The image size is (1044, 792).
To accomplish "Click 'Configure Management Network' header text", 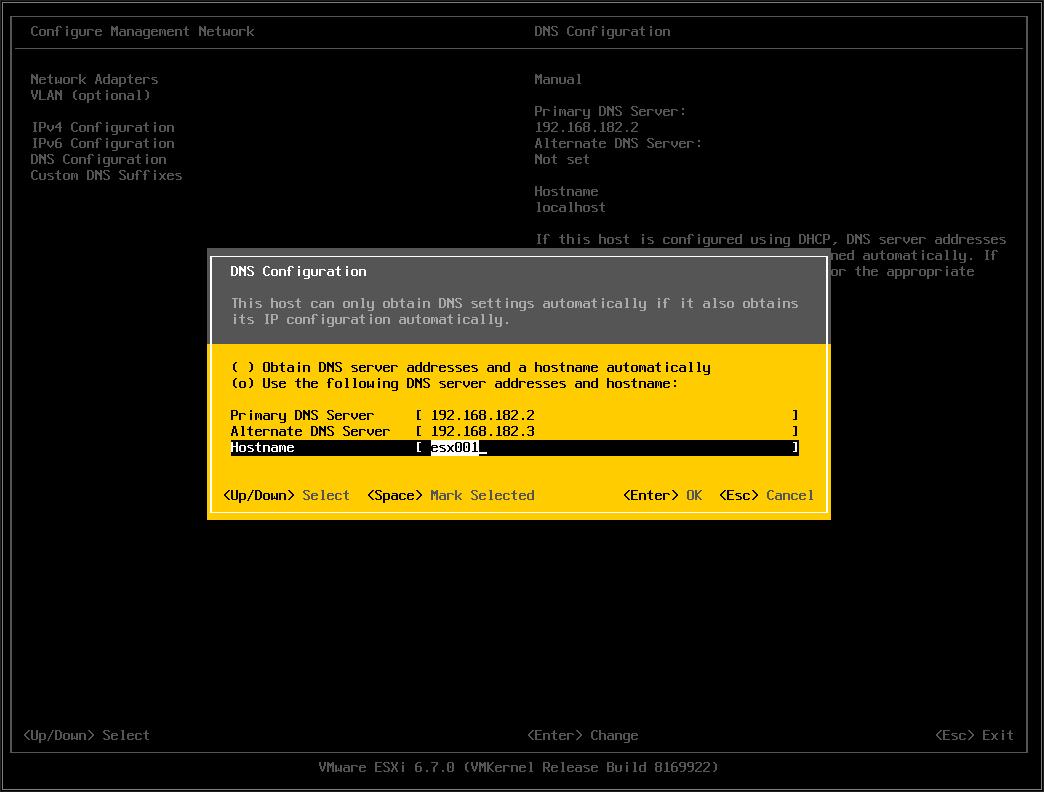I will (142, 31).
